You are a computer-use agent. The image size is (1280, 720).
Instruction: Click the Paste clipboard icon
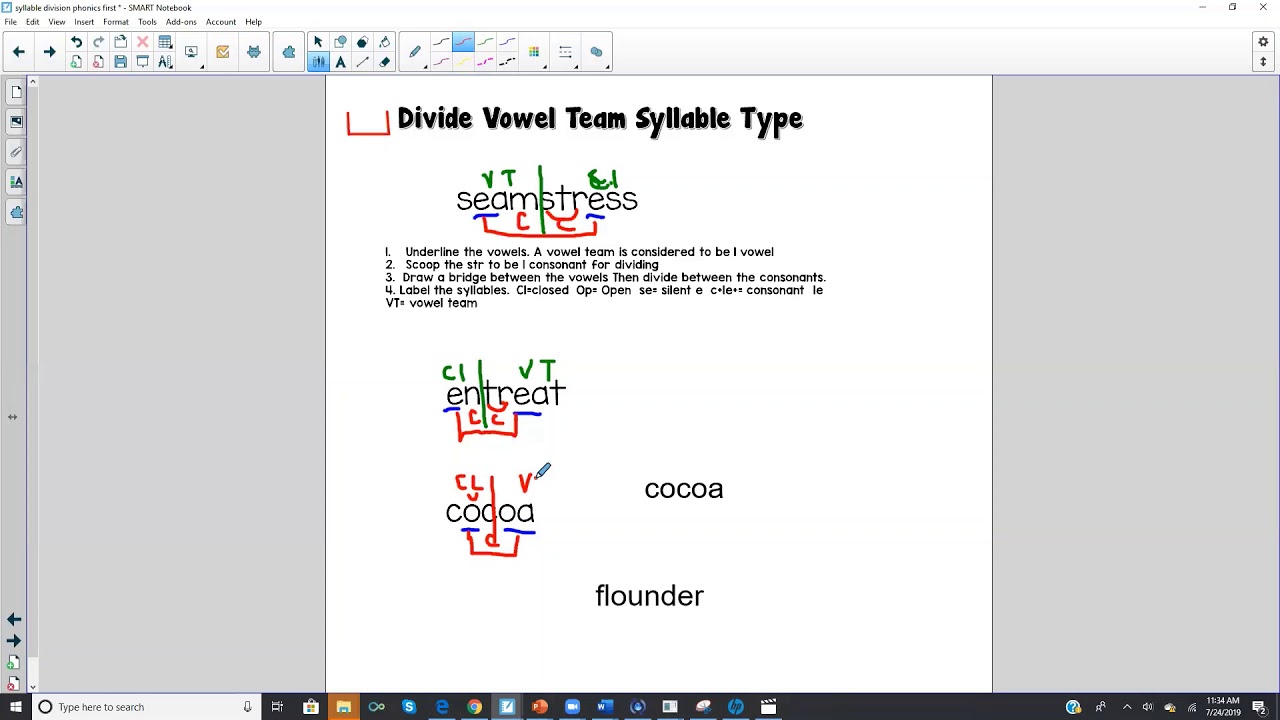[120, 42]
